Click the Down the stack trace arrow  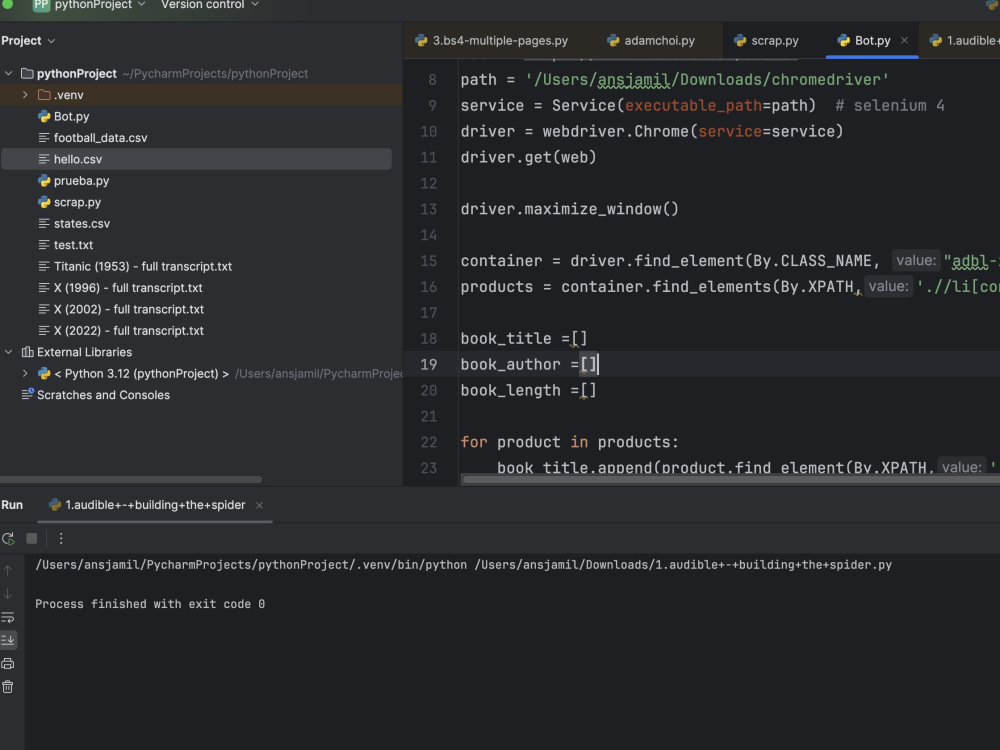click(x=8, y=594)
